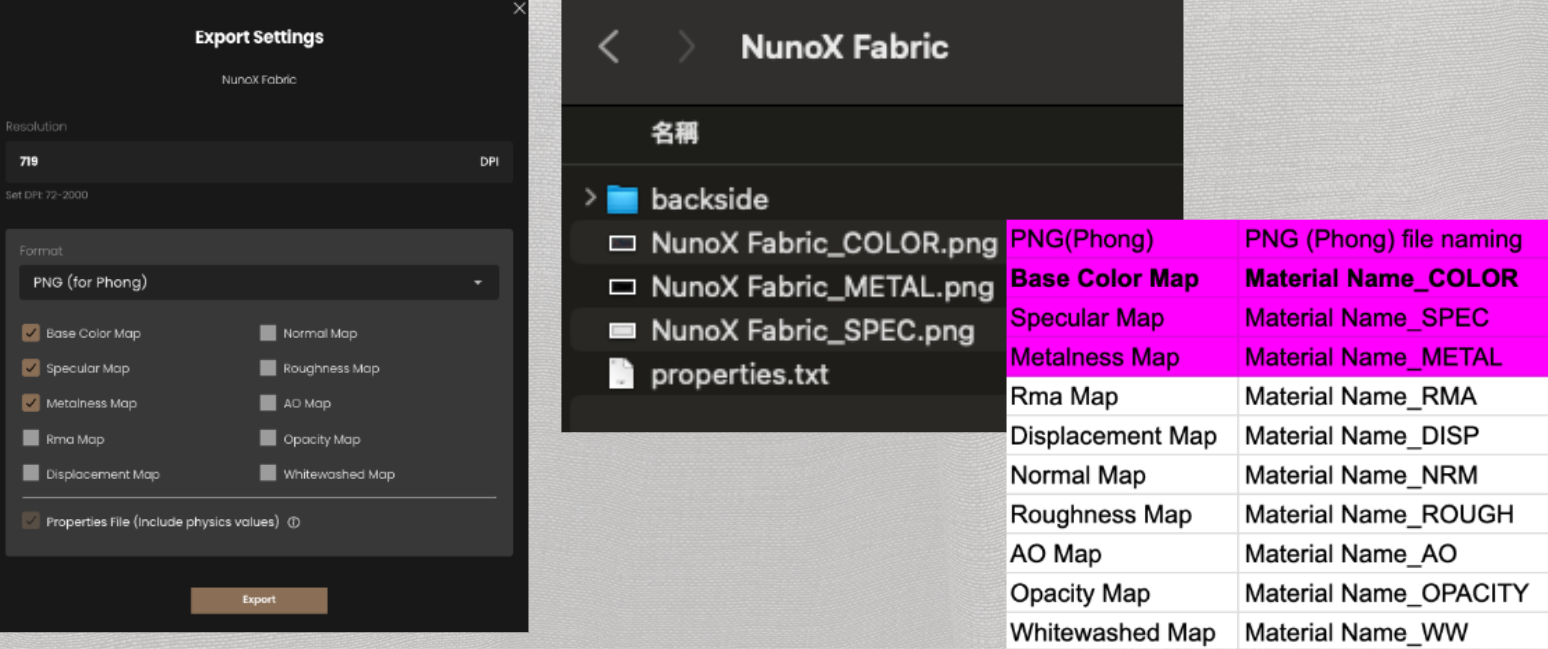Toggle the Properties File checkbox
The width and height of the screenshot is (1548, 649).
(31, 521)
